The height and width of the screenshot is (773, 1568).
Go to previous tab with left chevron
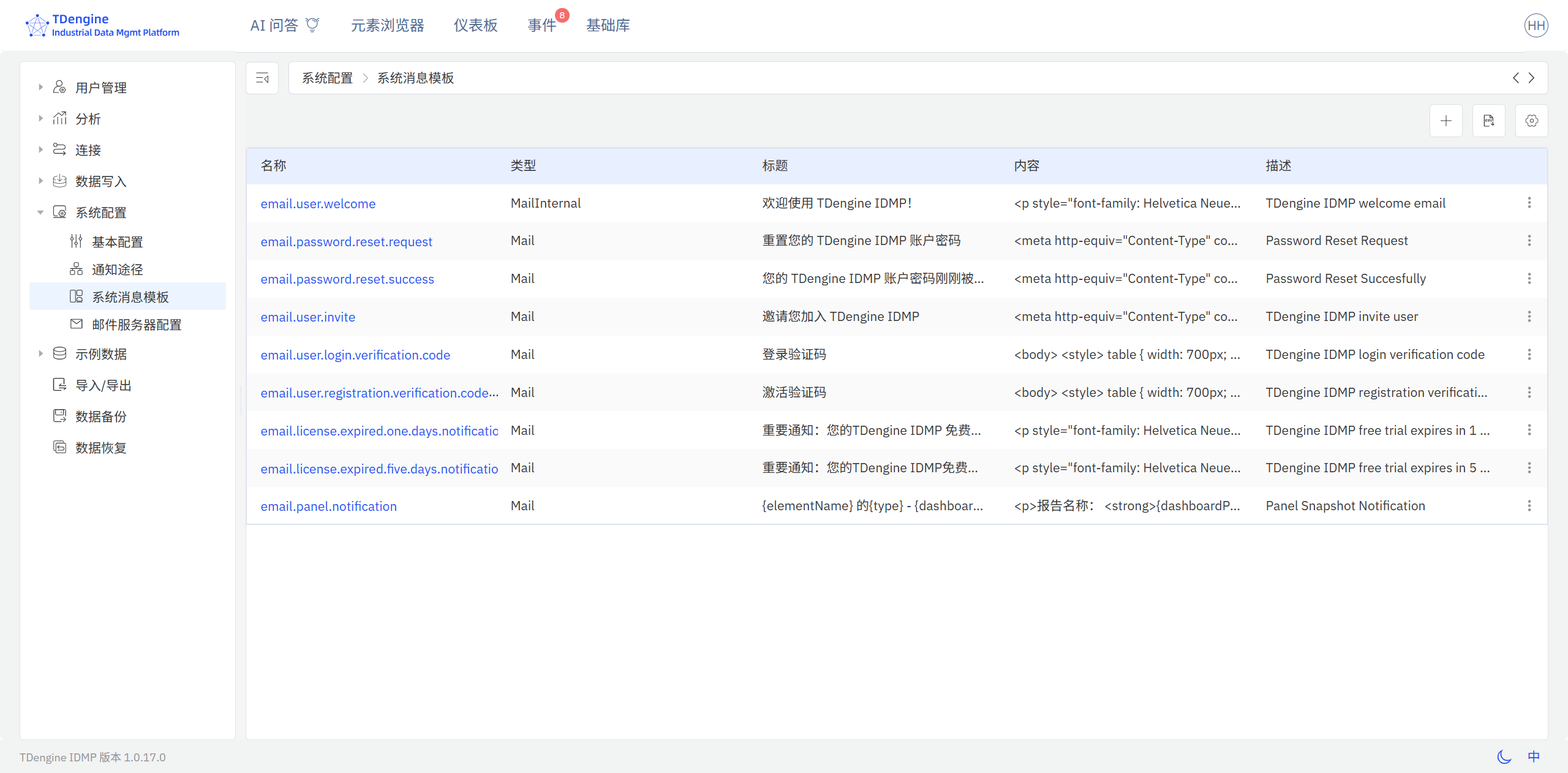pos(1516,78)
